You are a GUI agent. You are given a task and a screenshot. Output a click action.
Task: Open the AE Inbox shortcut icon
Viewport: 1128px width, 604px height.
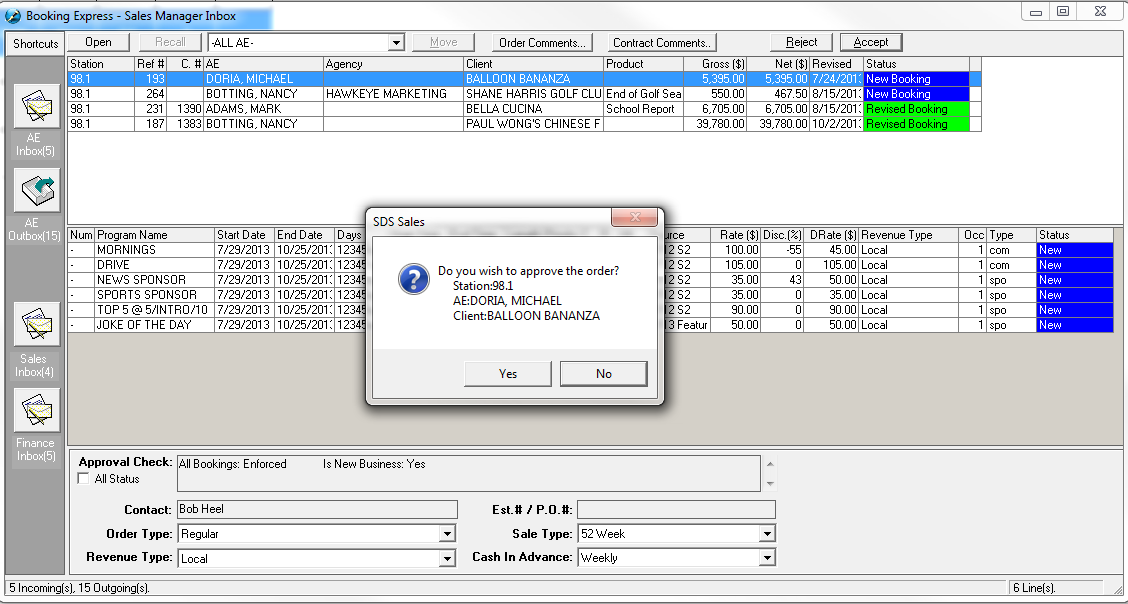(36, 107)
